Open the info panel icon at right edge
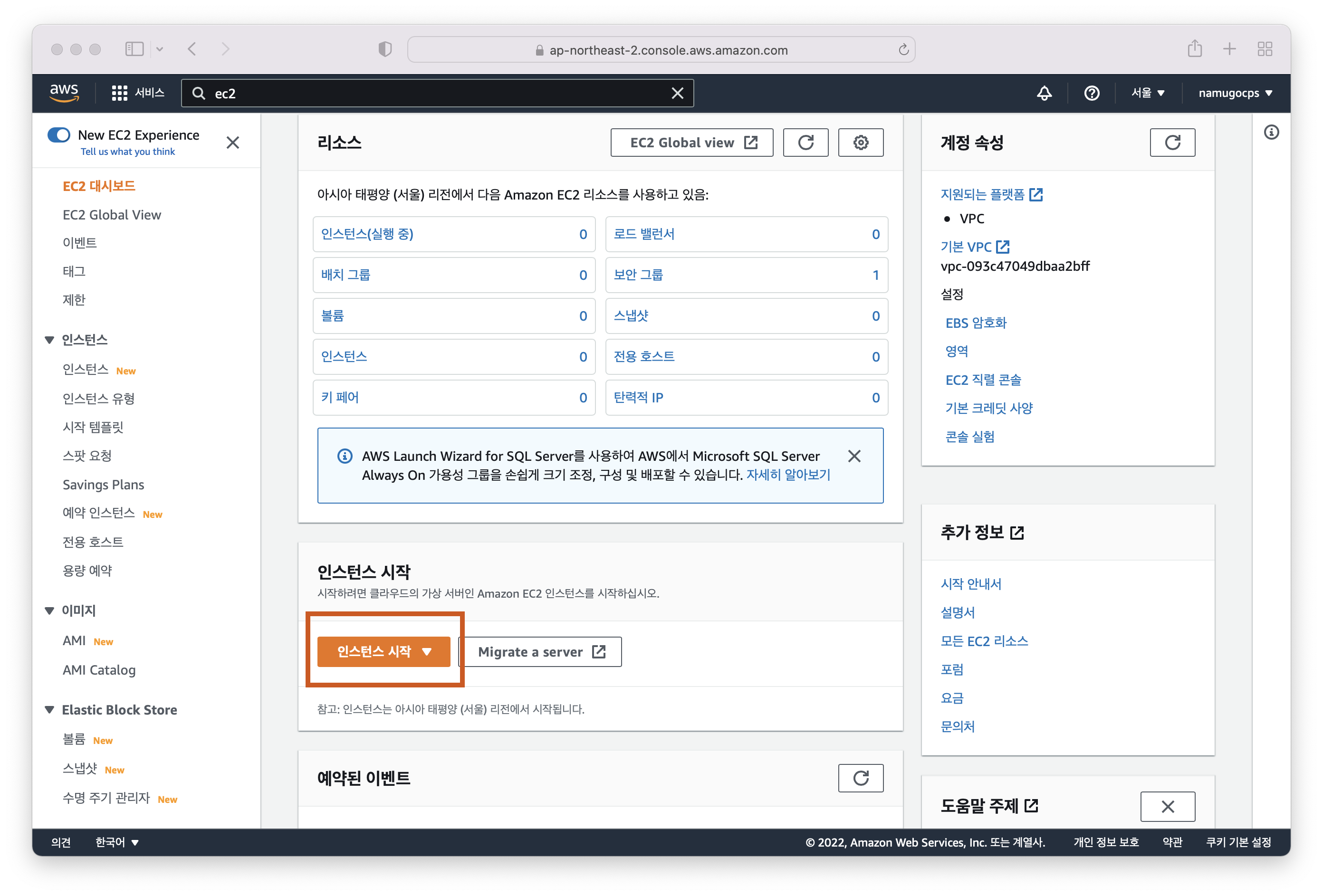The height and width of the screenshot is (896, 1323). click(1271, 132)
